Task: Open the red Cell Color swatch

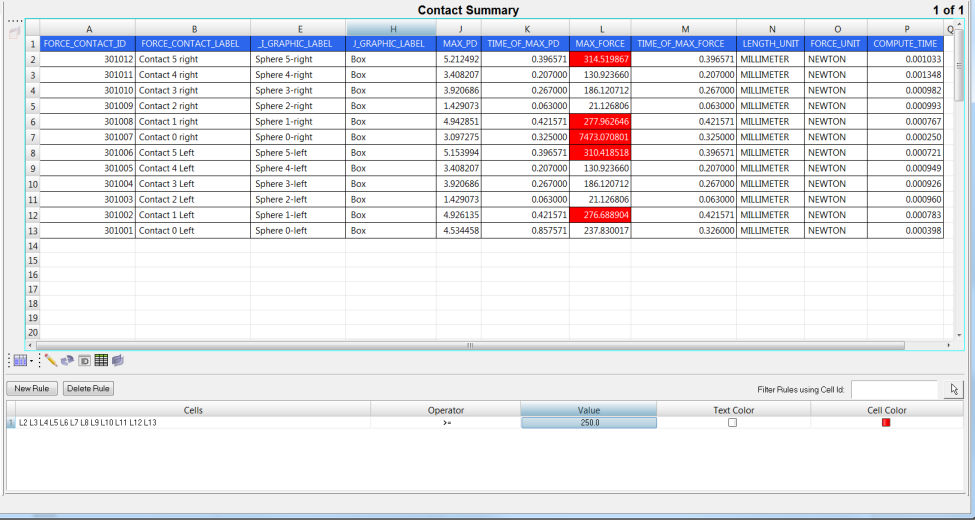Action: click(886, 422)
